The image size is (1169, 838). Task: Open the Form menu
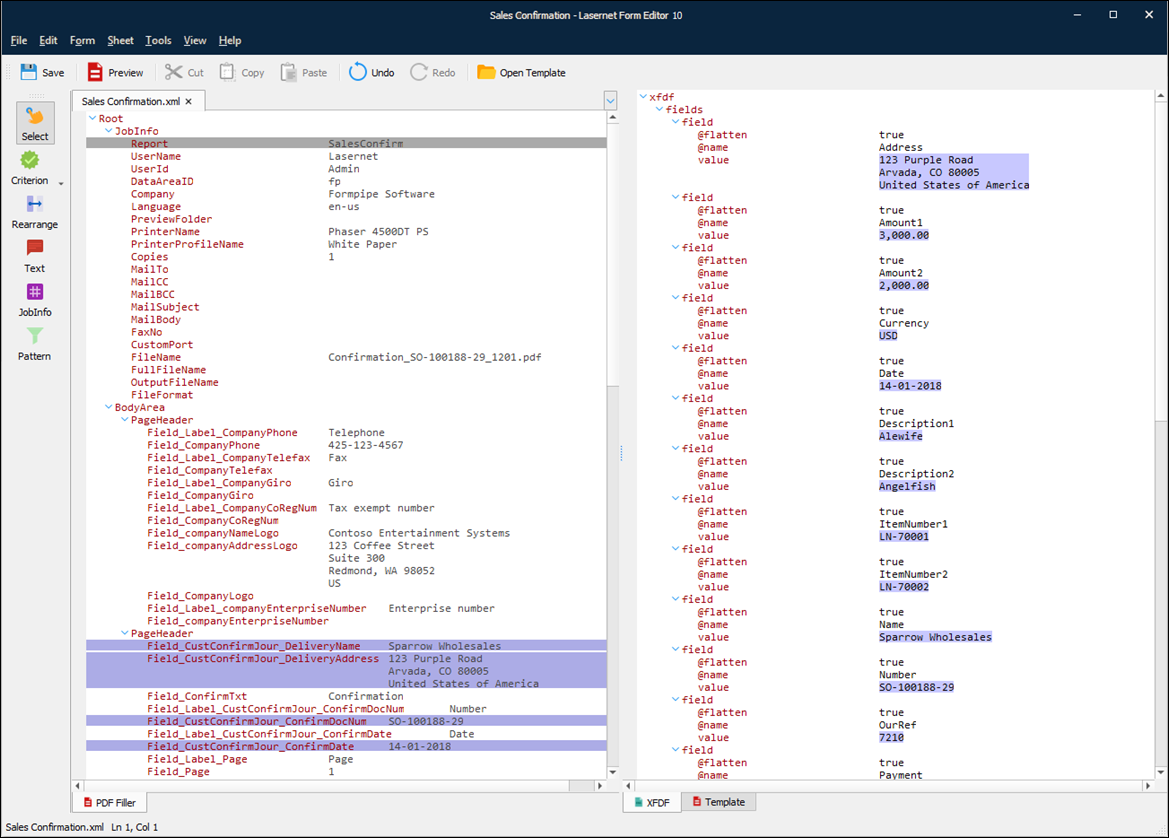click(82, 40)
